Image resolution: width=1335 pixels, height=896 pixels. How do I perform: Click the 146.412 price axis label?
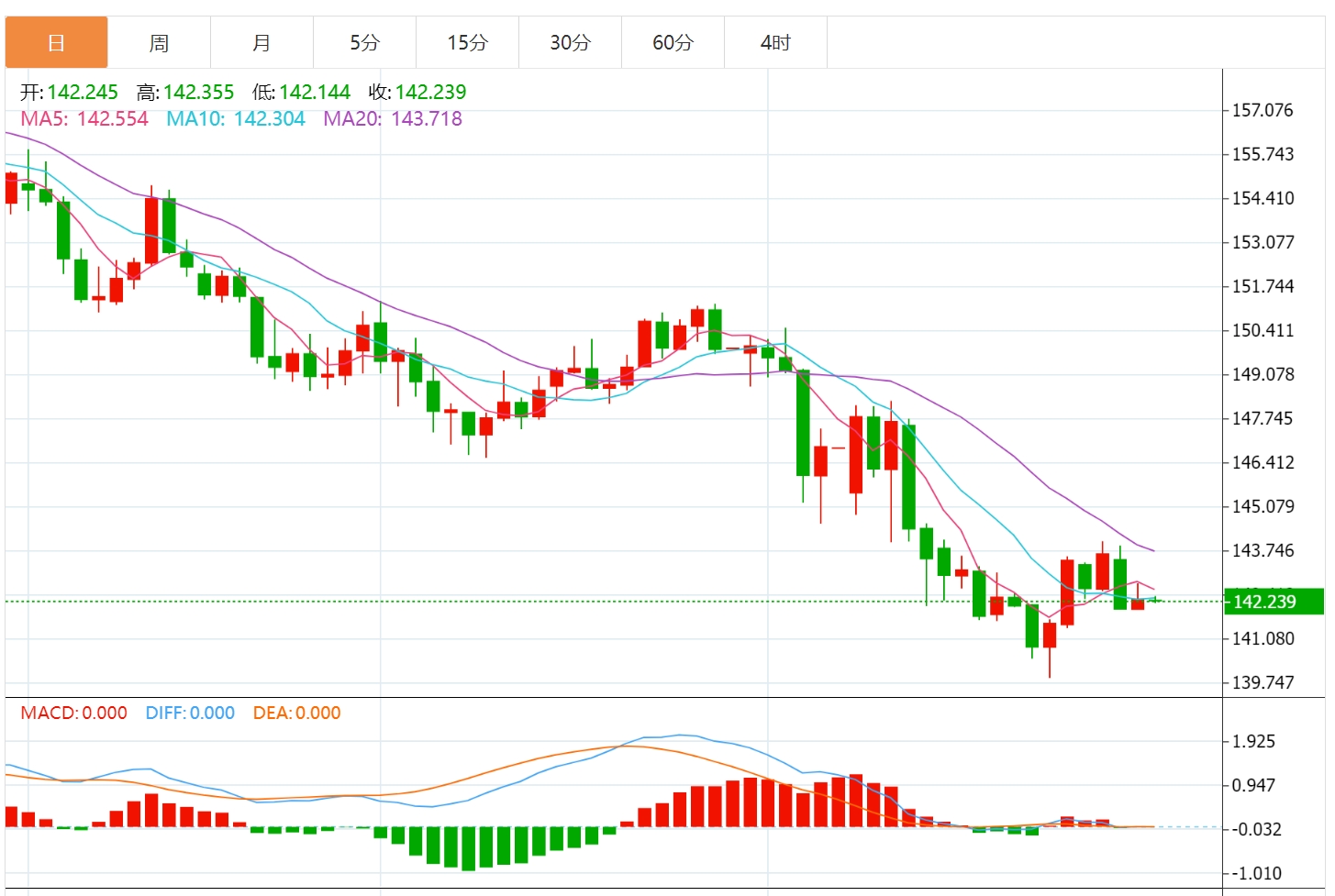coord(1263,462)
